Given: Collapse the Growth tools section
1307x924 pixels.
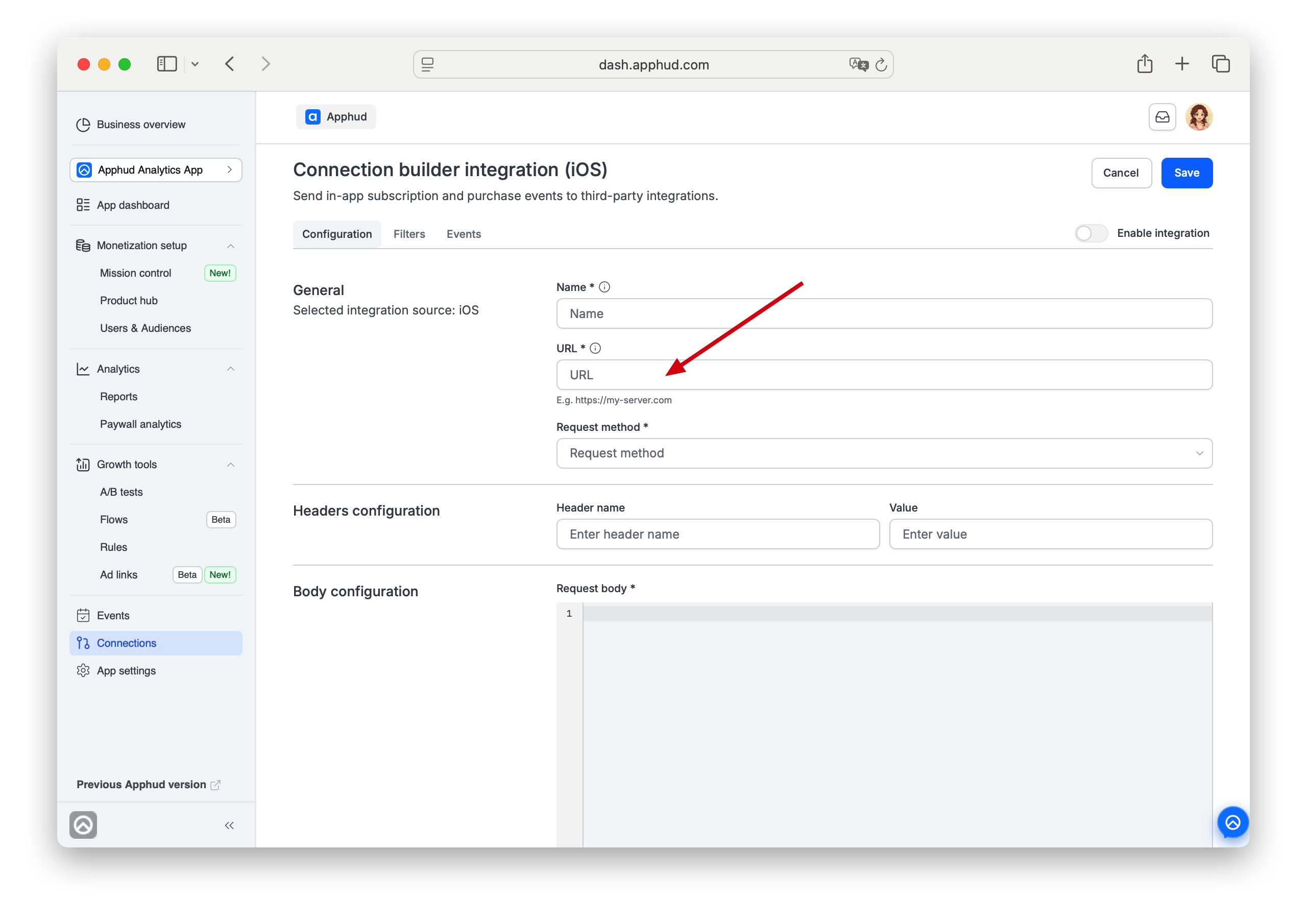Looking at the screenshot, I should (231, 465).
